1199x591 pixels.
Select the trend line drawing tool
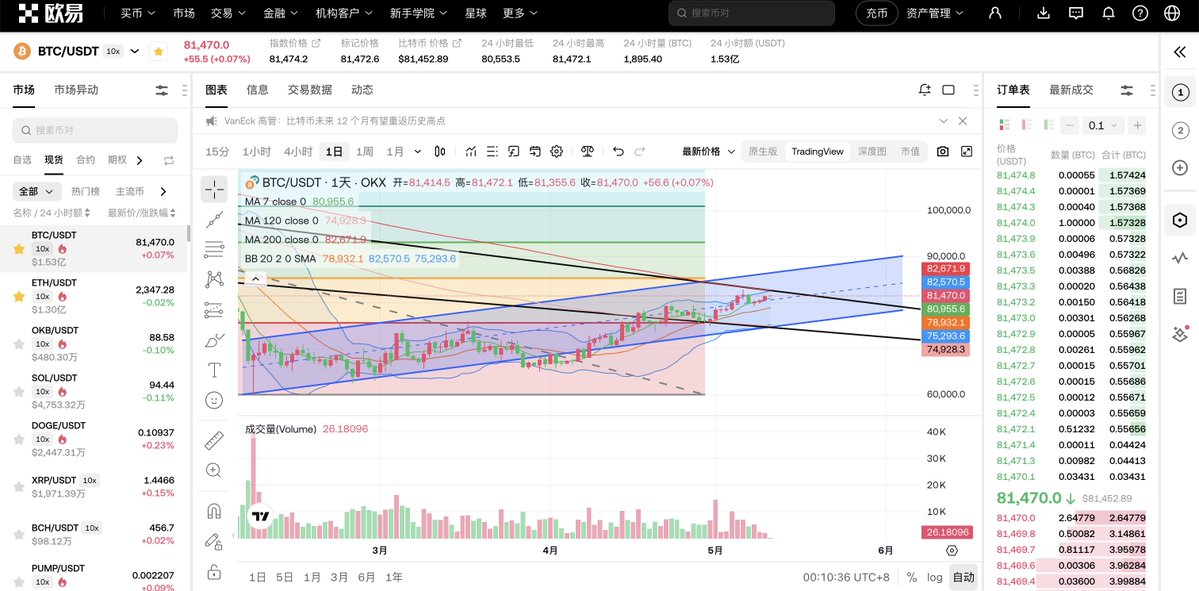pos(214,219)
